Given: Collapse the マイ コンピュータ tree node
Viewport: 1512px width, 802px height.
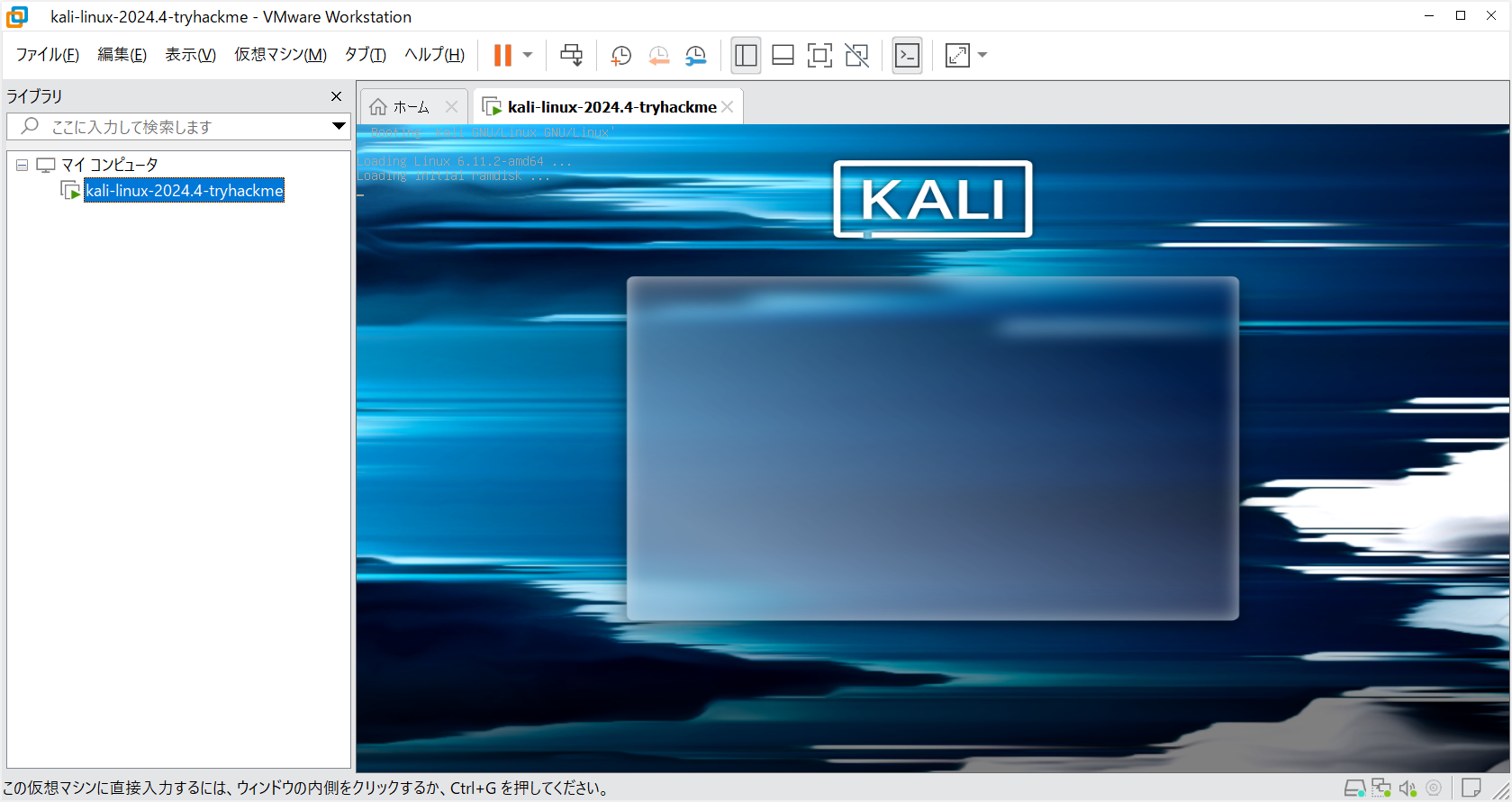Looking at the screenshot, I should [x=23, y=165].
